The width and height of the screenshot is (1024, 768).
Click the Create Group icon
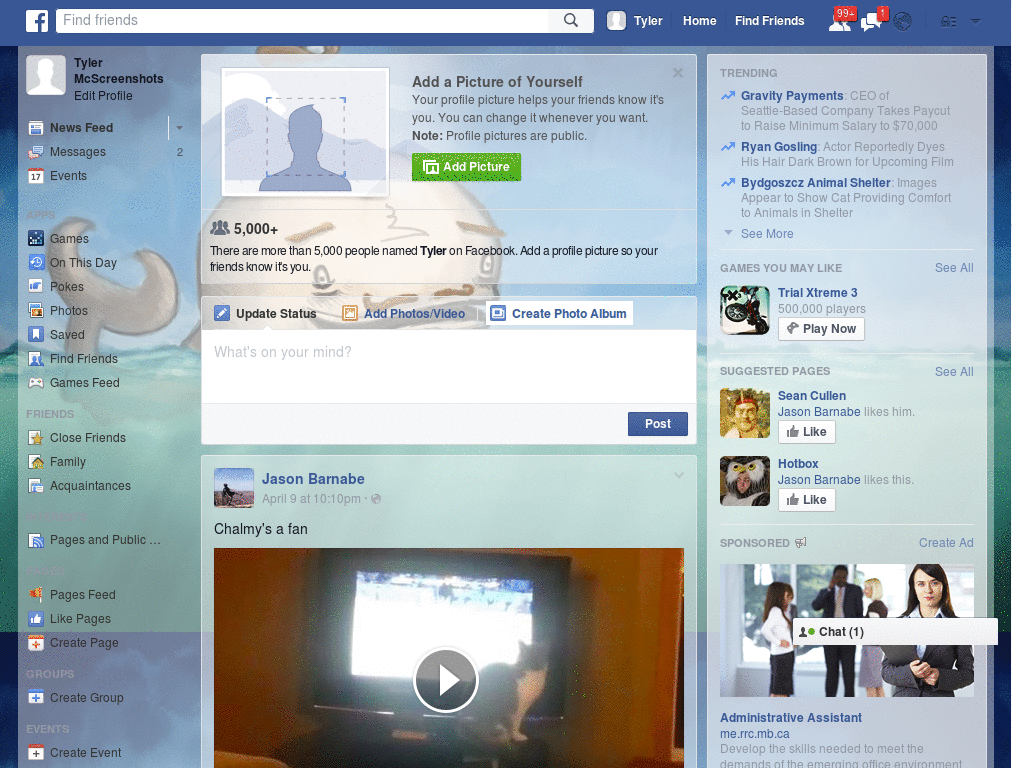[36, 697]
